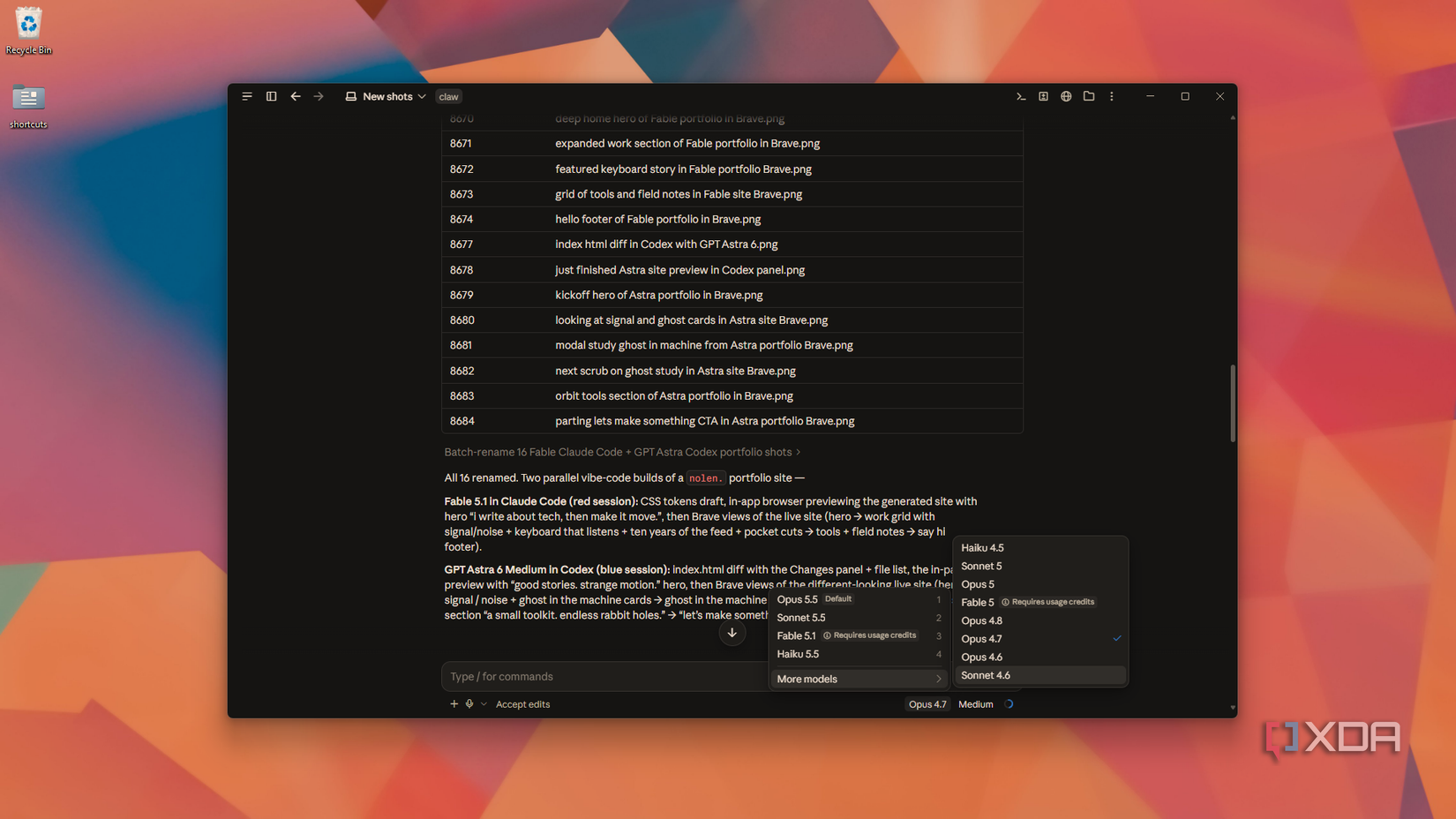Viewport: 1456px width, 819px height.
Task: Focus the Type / for commands input
Action: [604, 676]
